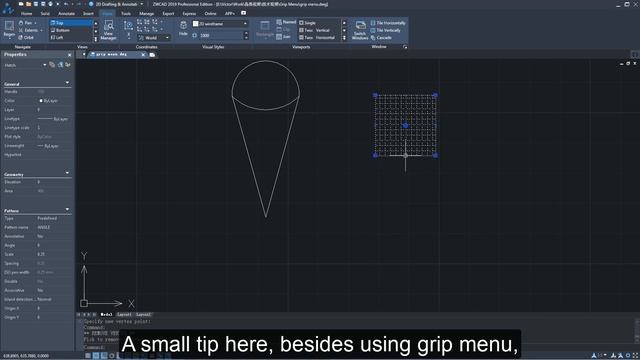This screenshot has height=360, width=640.
Task: Click the undo arrow in quick access toolbar
Action: click(x=65, y=4)
